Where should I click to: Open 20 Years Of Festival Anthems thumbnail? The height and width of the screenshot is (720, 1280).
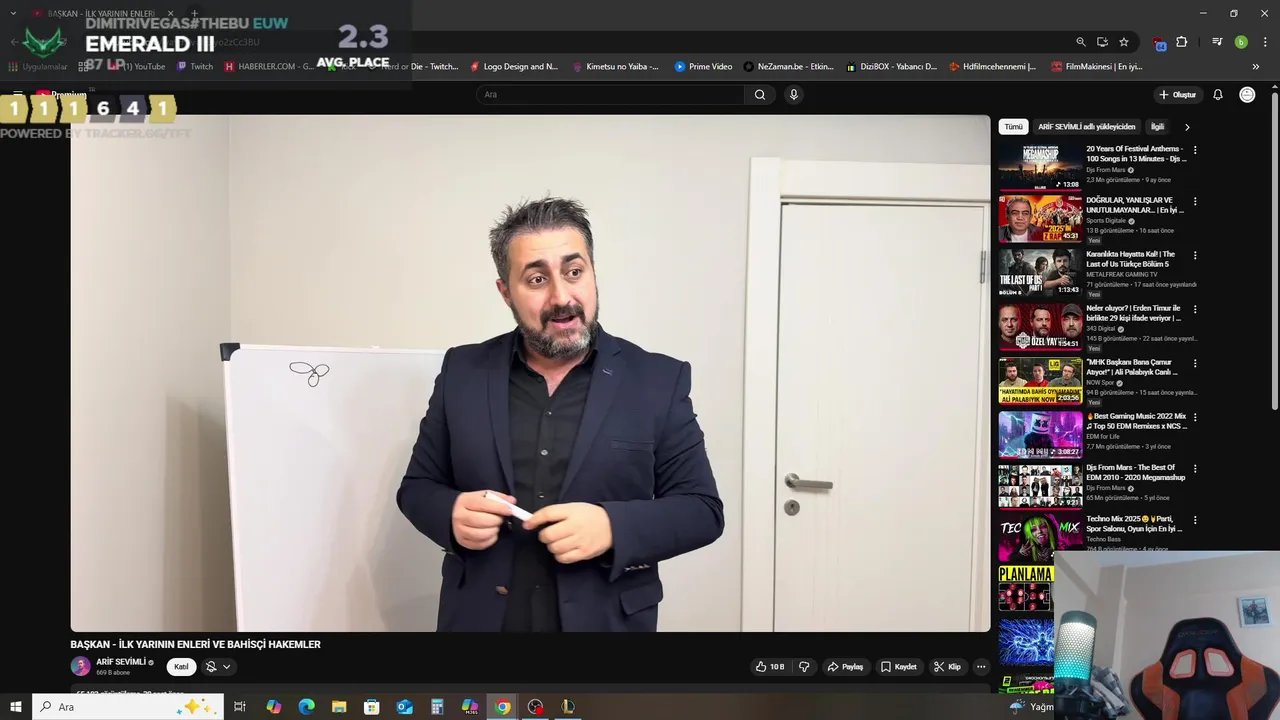pos(1040,167)
